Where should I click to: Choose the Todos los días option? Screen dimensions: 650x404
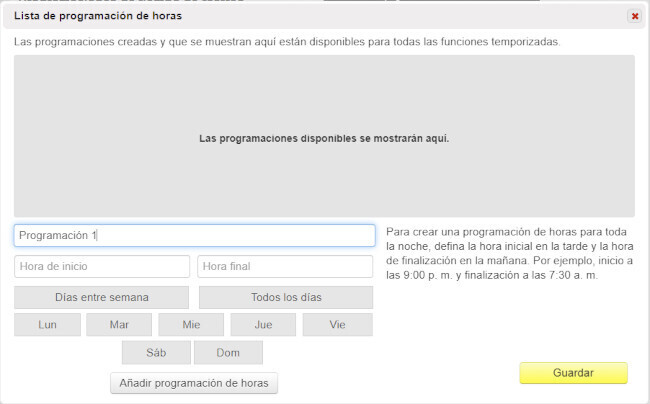point(285,297)
